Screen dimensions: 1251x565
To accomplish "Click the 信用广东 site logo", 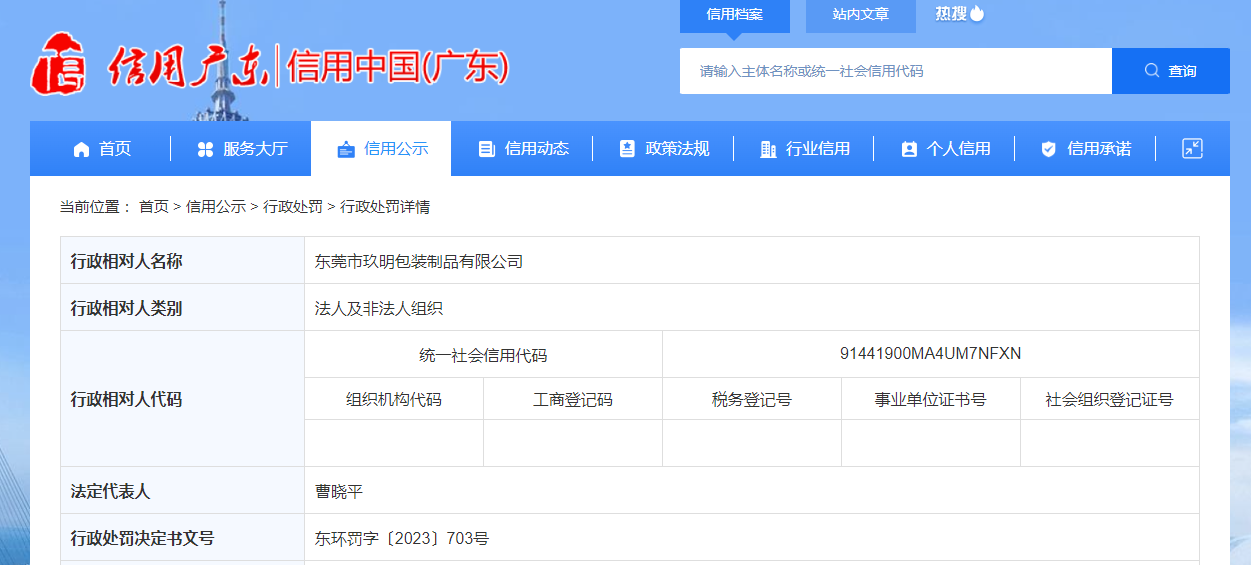I will tap(150, 68).
